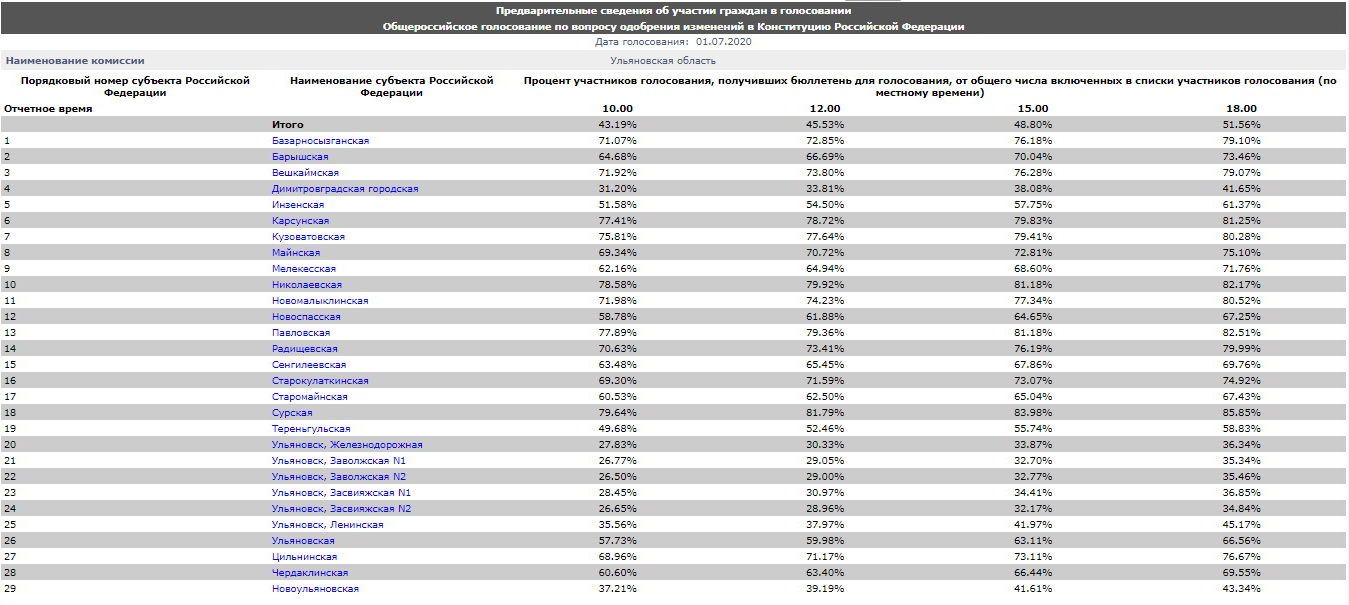The width and height of the screenshot is (1349, 605).
Task: Open the Майская commission link
Action: pyautogui.click(x=294, y=253)
